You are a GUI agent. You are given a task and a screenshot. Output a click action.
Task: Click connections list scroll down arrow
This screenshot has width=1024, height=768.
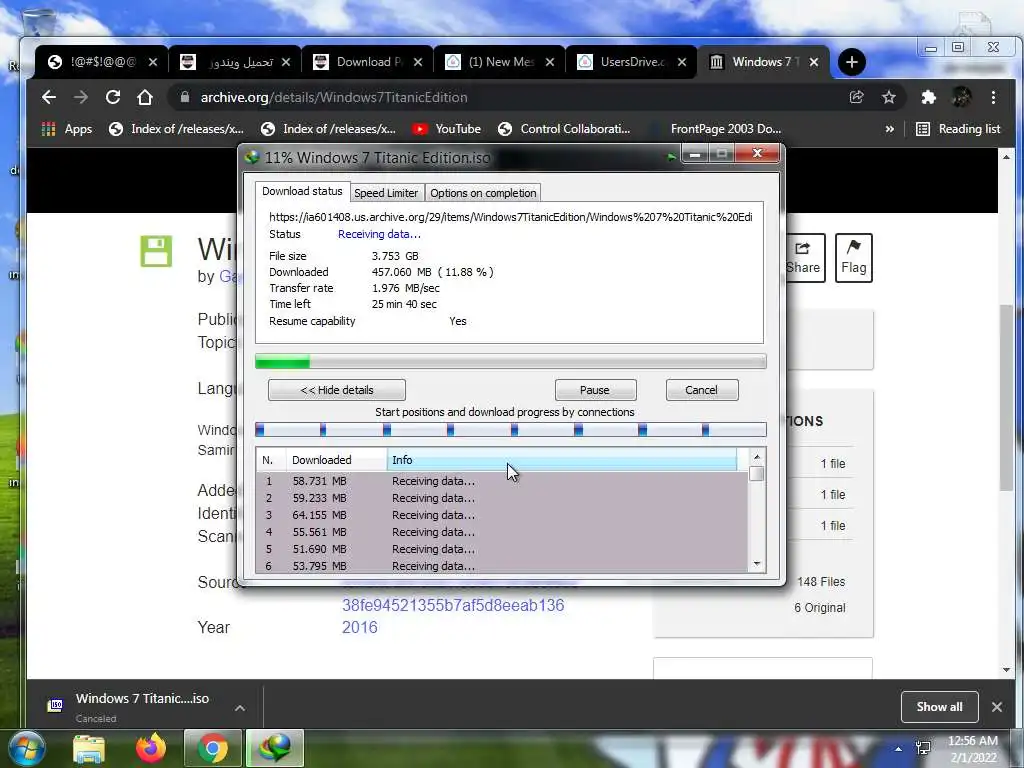(757, 564)
